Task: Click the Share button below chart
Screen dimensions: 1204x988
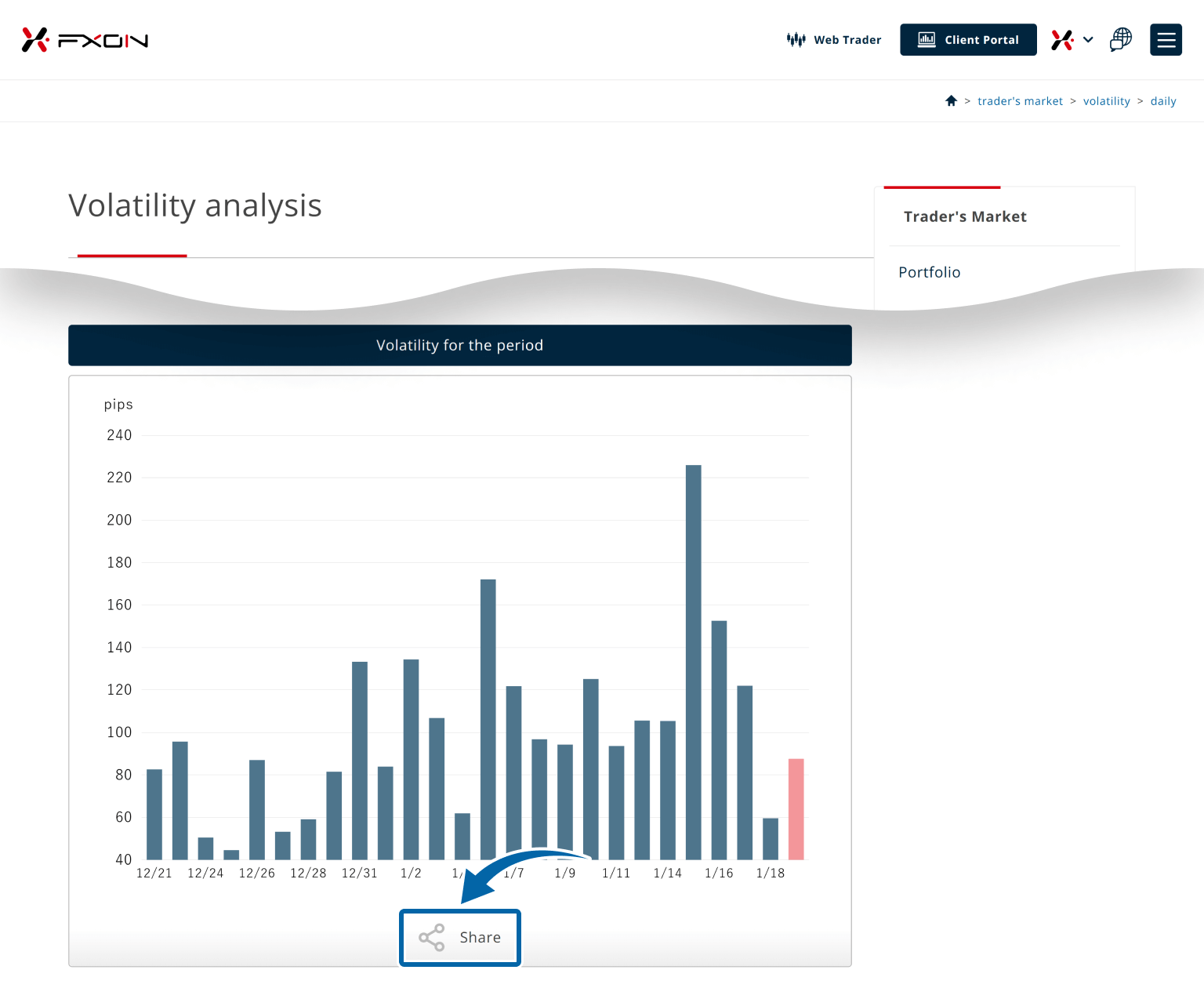Action: tap(460, 938)
